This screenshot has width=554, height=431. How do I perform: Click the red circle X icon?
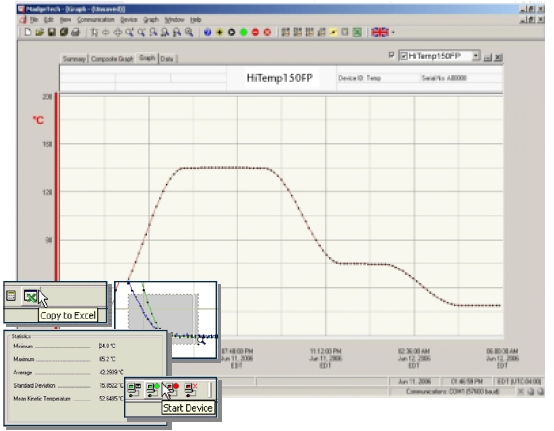(x=267, y=33)
